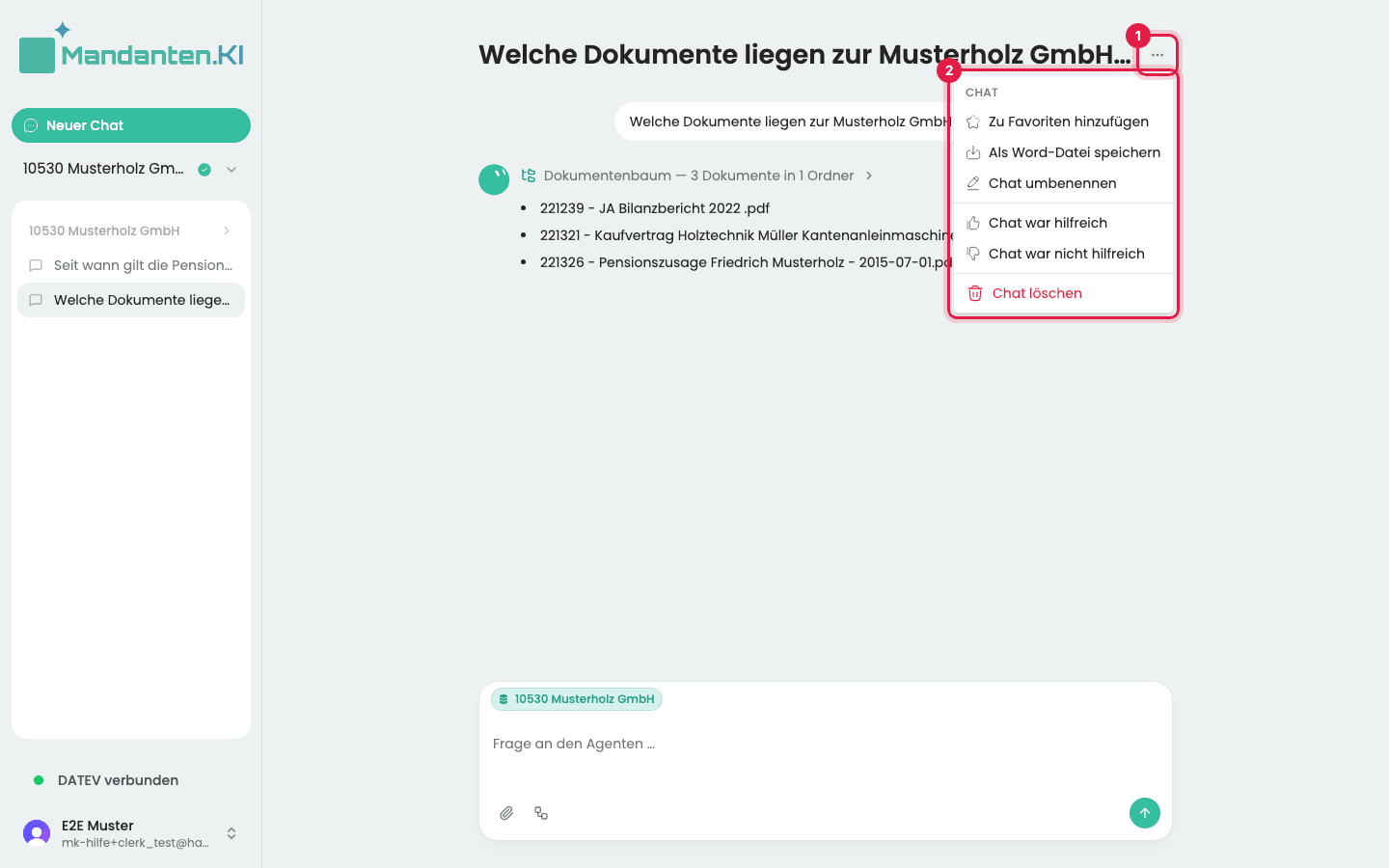Click the green verified checkmark badge

[x=204, y=170]
